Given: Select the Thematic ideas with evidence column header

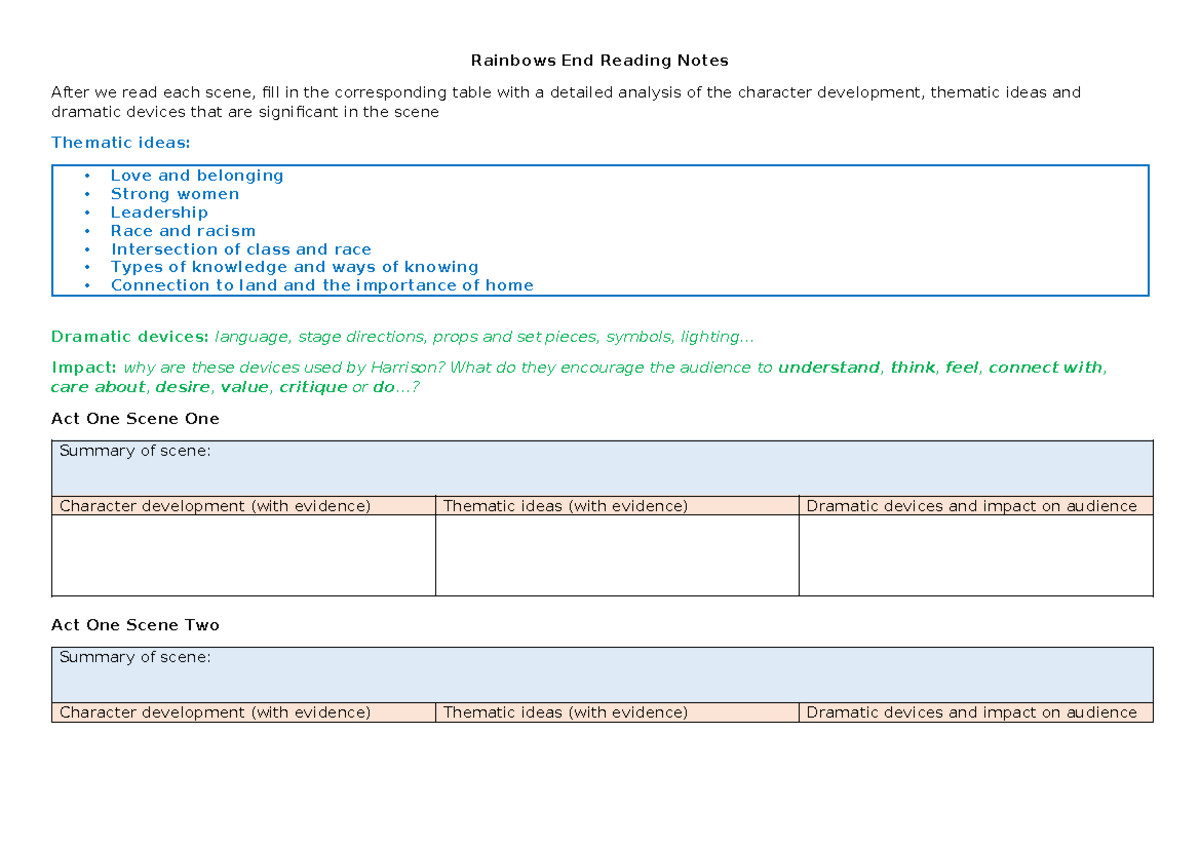Looking at the screenshot, I should point(566,506).
